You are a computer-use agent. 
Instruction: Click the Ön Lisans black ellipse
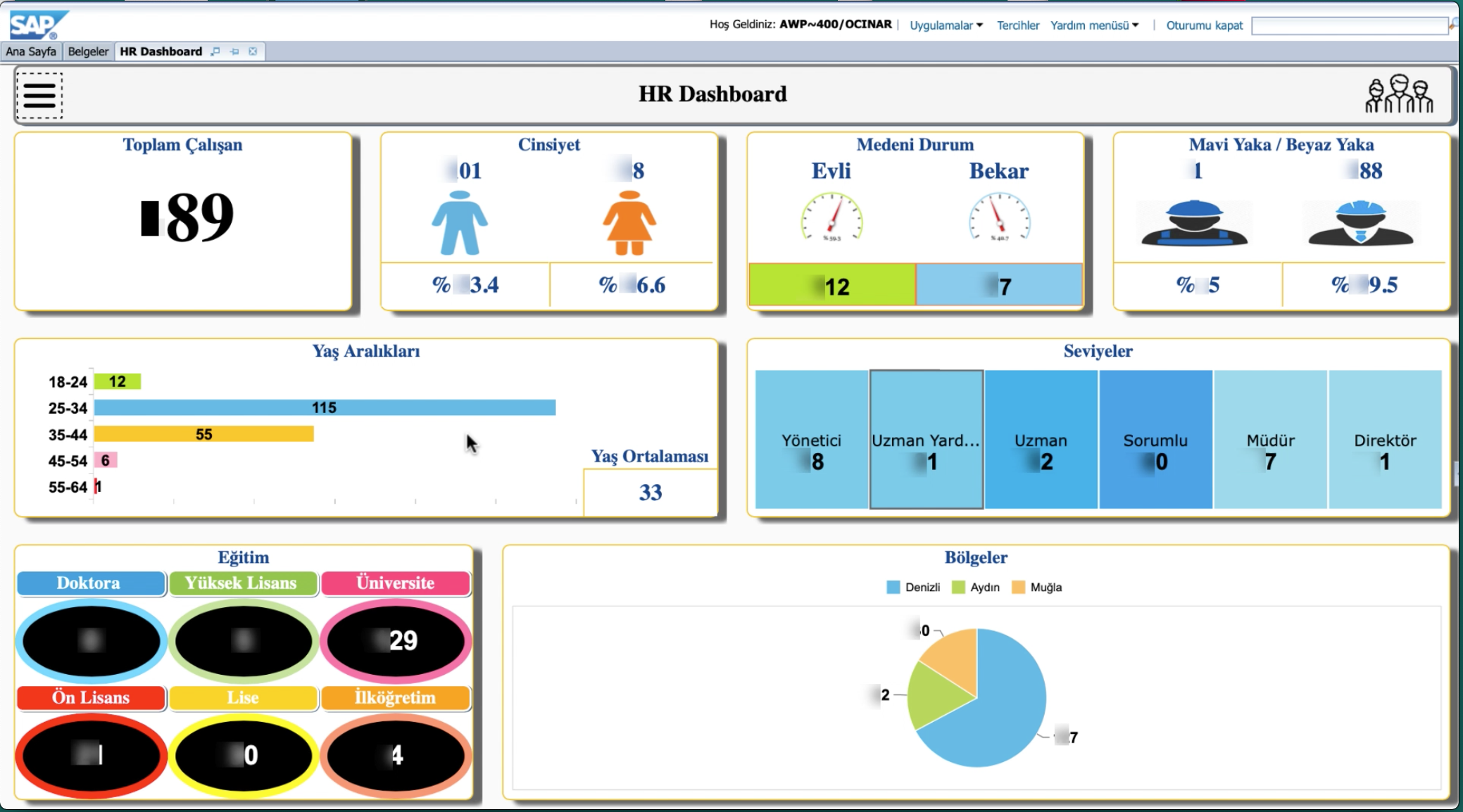click(92, 756)
